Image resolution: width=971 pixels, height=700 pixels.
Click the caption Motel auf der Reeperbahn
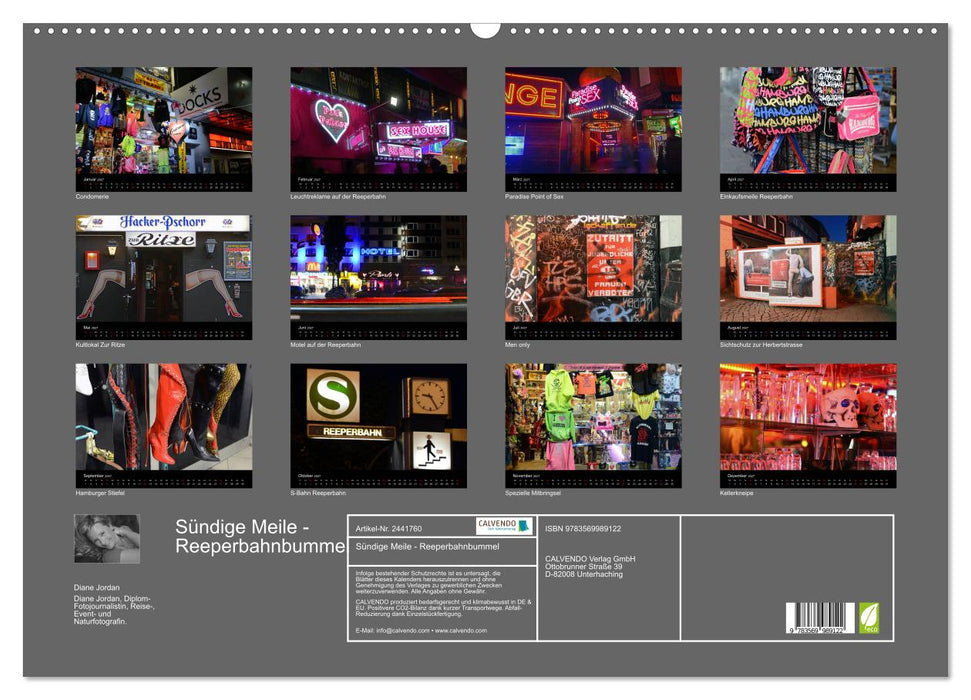pos(326,345)
